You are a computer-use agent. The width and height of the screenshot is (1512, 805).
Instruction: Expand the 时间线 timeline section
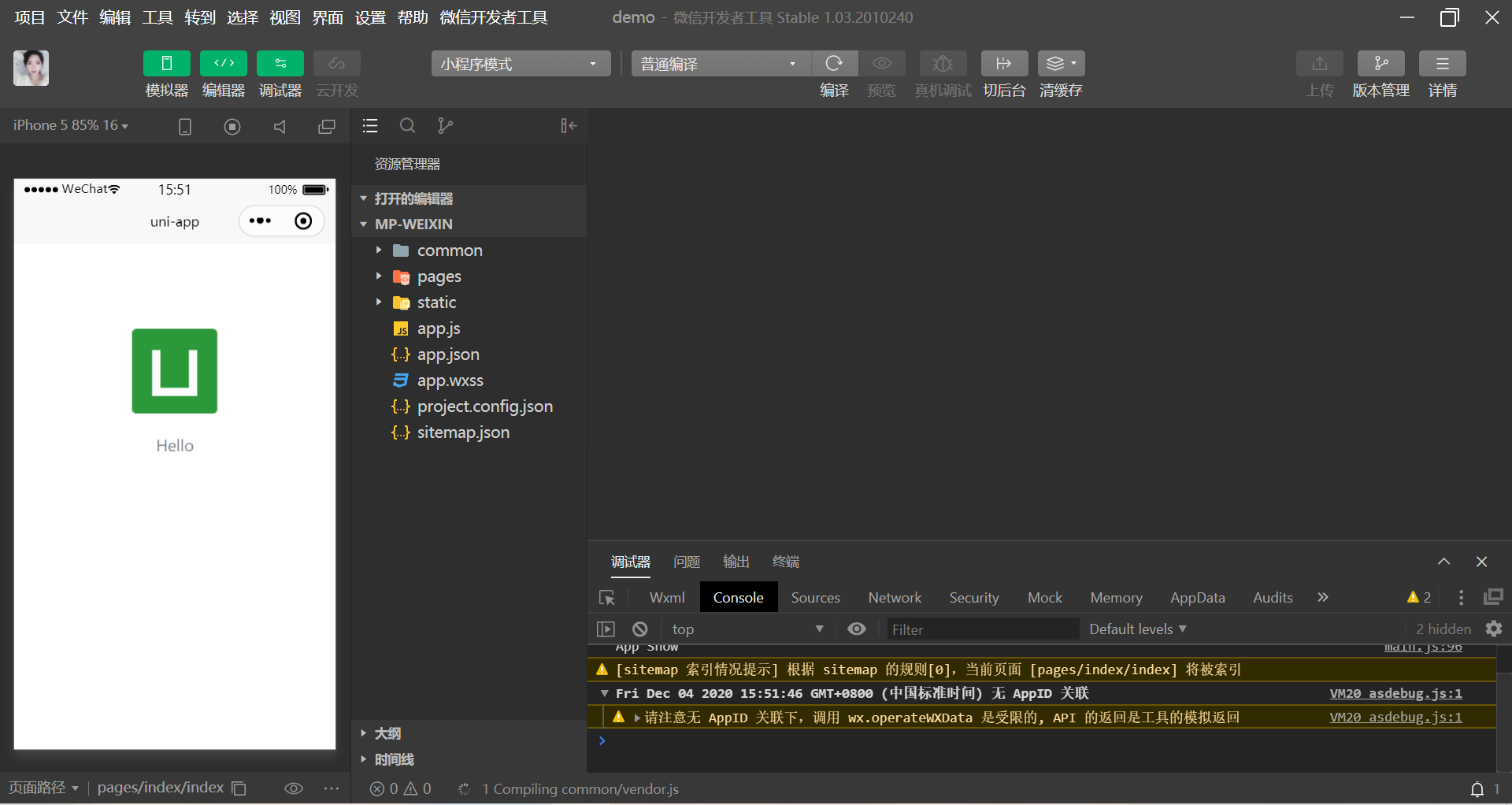coord(469,759)
